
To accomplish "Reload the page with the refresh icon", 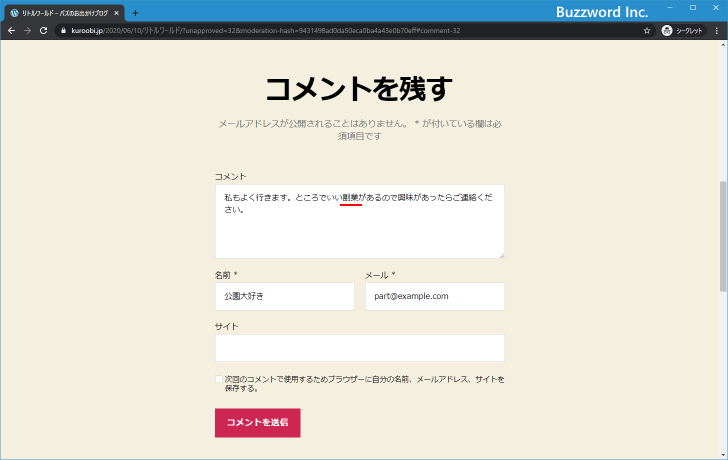I will point(44,31).
